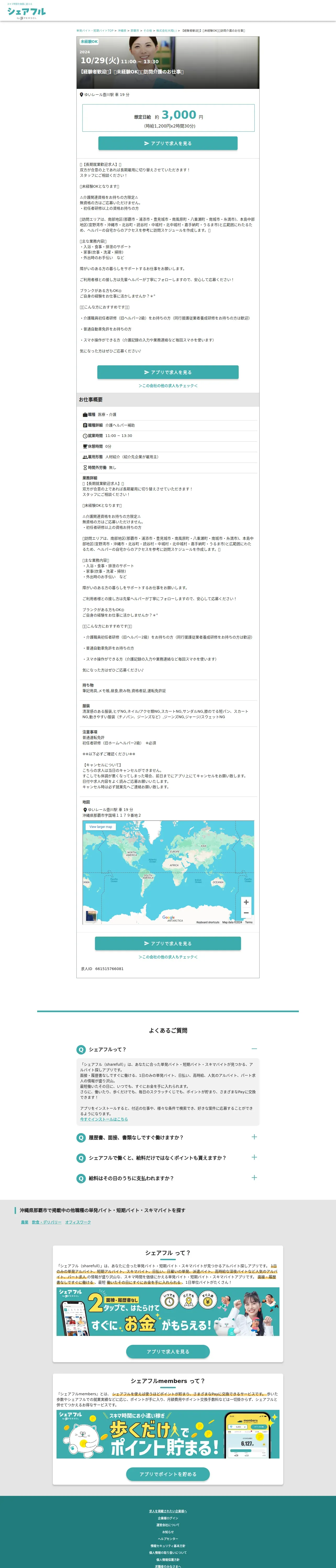Open the オフィスワーク category link
The width and height of the screenshot is (336, 1568).
point(78,1222)
